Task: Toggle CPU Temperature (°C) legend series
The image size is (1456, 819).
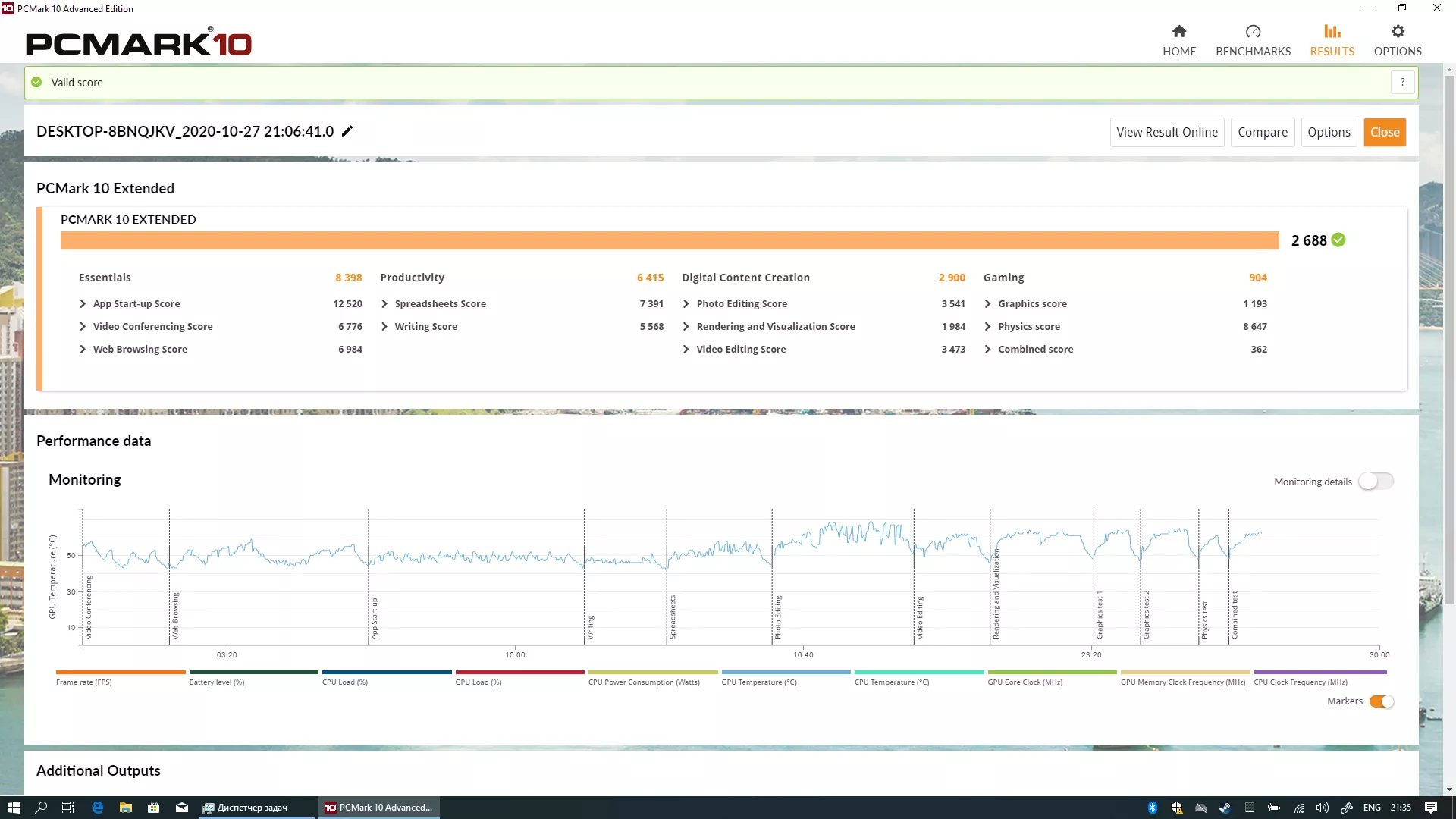Action: tap(919, 677)
